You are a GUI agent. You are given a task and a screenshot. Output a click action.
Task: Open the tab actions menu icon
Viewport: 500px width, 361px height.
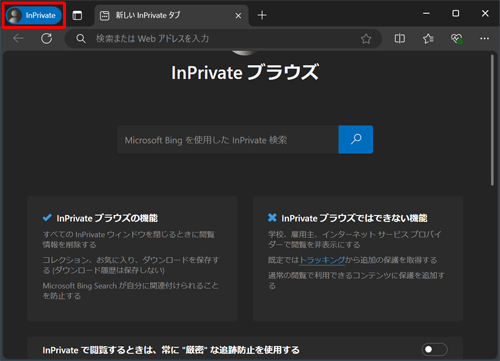tap(77, 15)
